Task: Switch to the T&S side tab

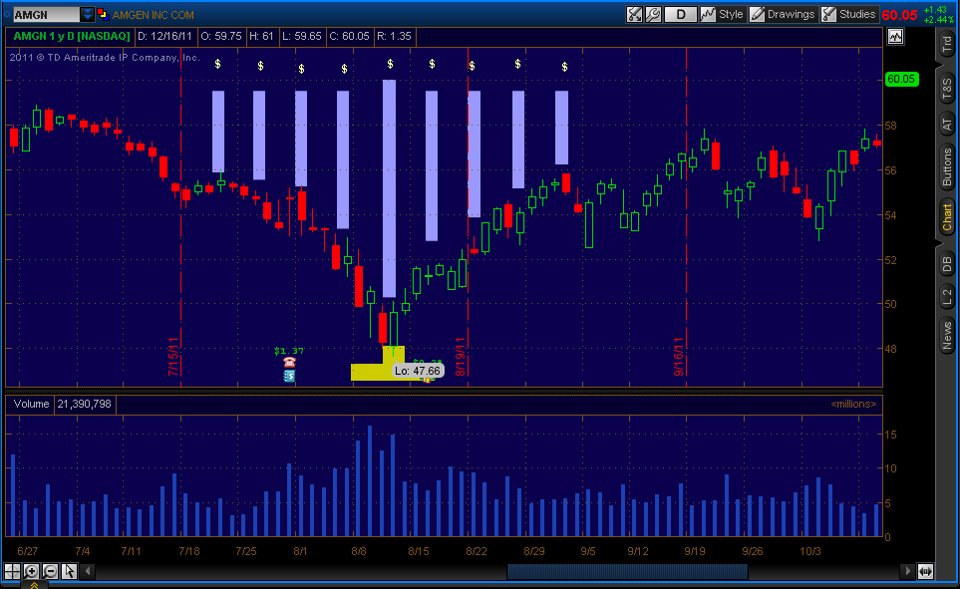Action: click(x=947, y=89)
